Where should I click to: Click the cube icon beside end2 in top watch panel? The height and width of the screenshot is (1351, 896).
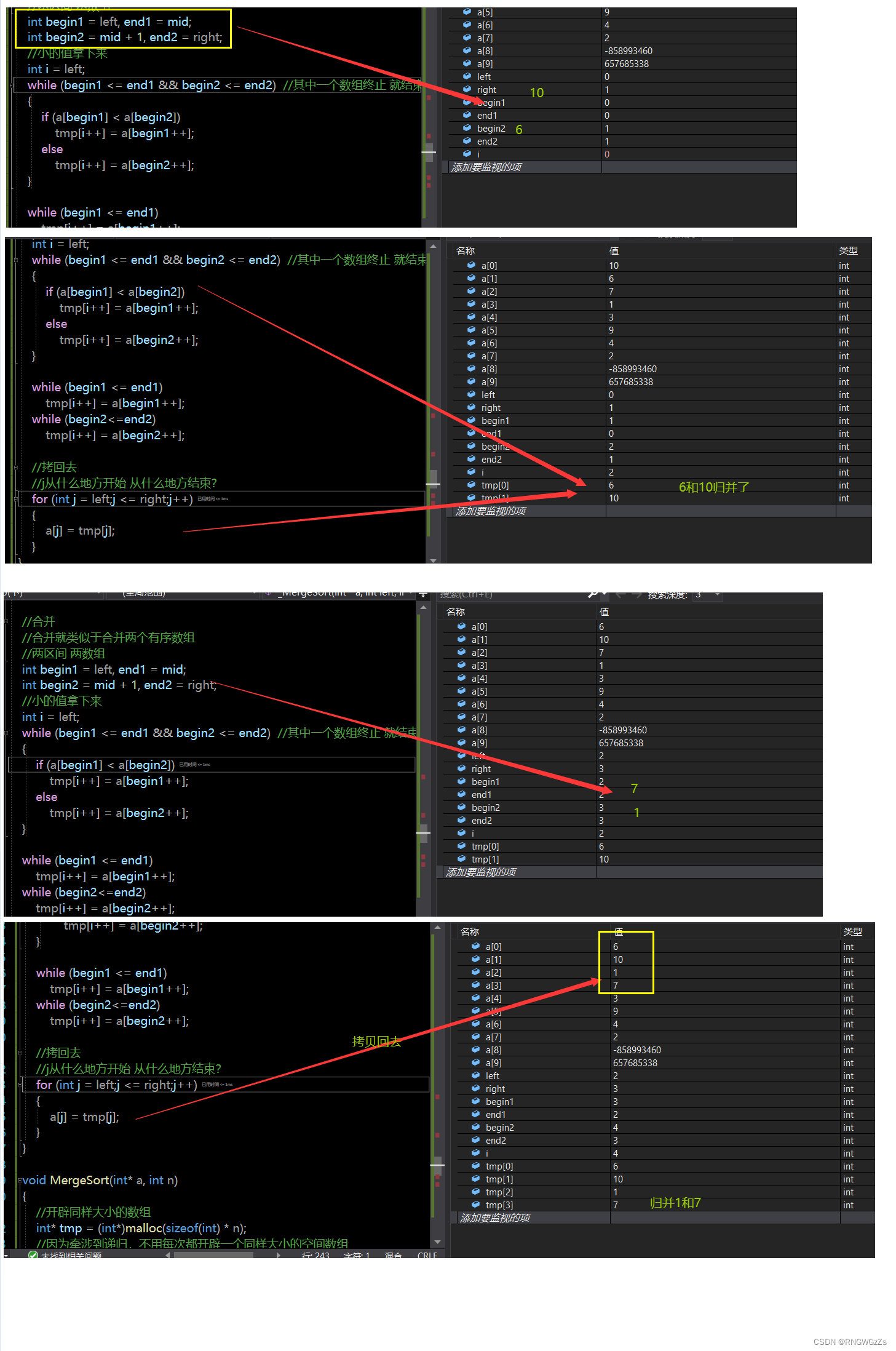click(x=467, y=141)
